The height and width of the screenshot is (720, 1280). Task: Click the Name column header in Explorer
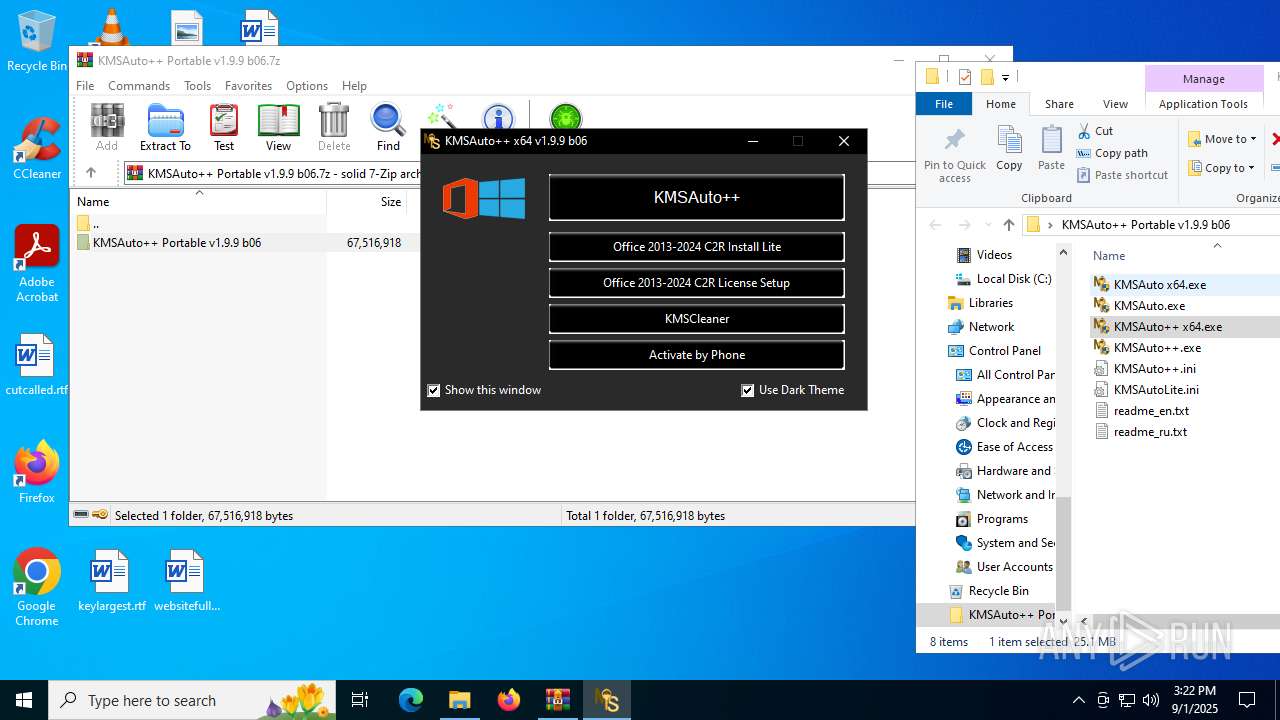click(x=1108, y=256)
